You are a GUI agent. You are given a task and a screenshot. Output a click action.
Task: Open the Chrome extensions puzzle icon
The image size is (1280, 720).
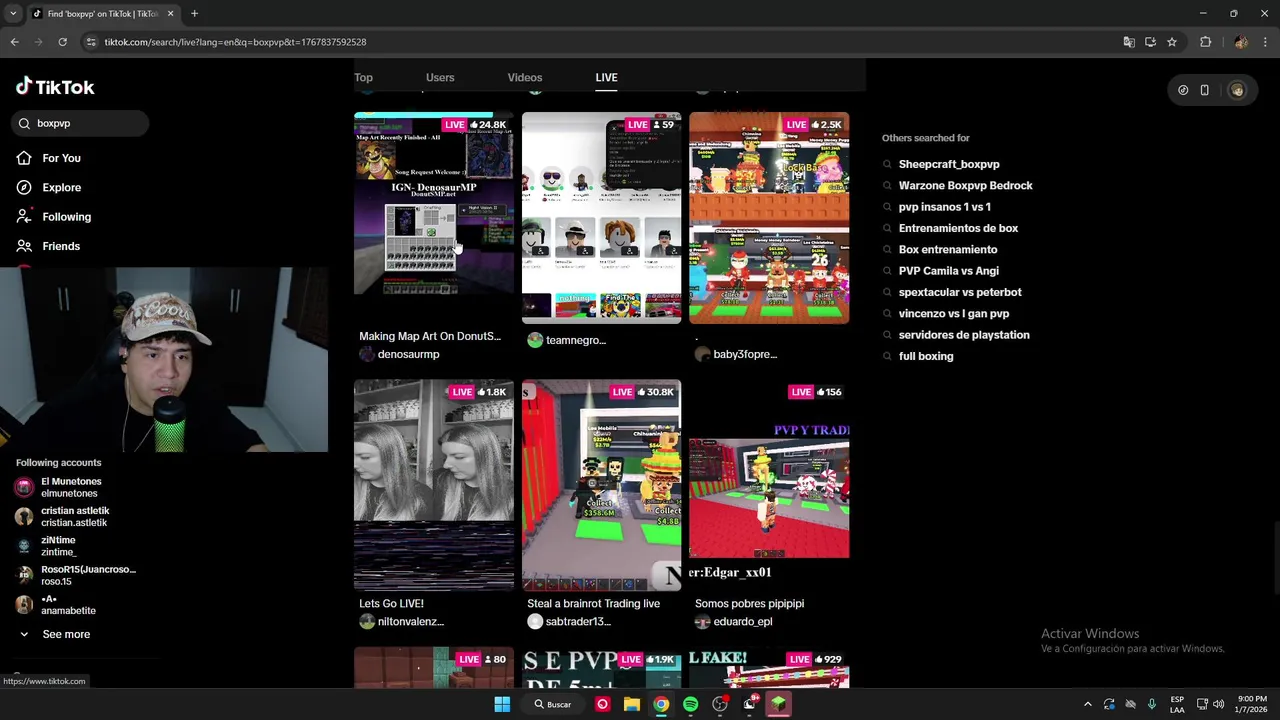tap(1205, 42)
